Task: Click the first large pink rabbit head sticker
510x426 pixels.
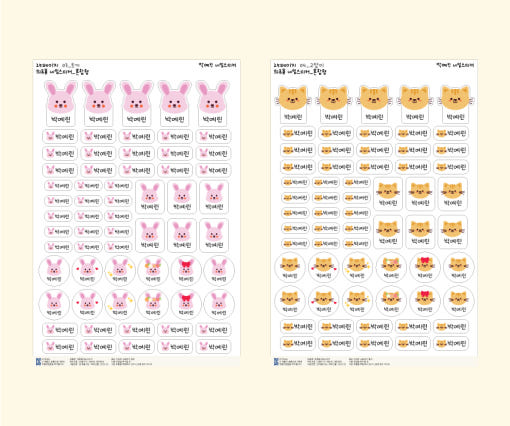Action: click(x=60, y=104)
